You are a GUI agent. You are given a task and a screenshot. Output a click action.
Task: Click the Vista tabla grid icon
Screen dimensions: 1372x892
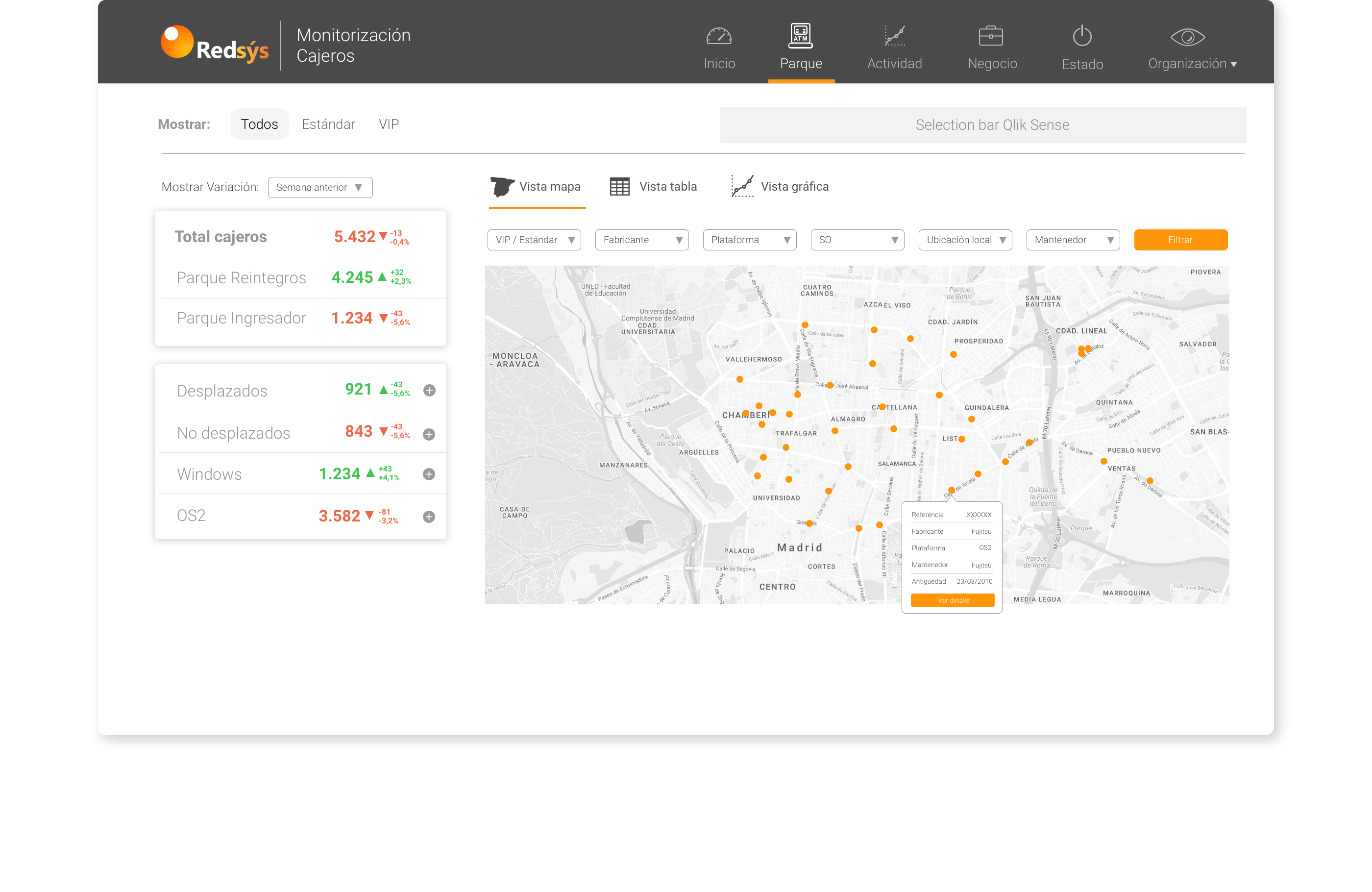click(x=620, y=187)
